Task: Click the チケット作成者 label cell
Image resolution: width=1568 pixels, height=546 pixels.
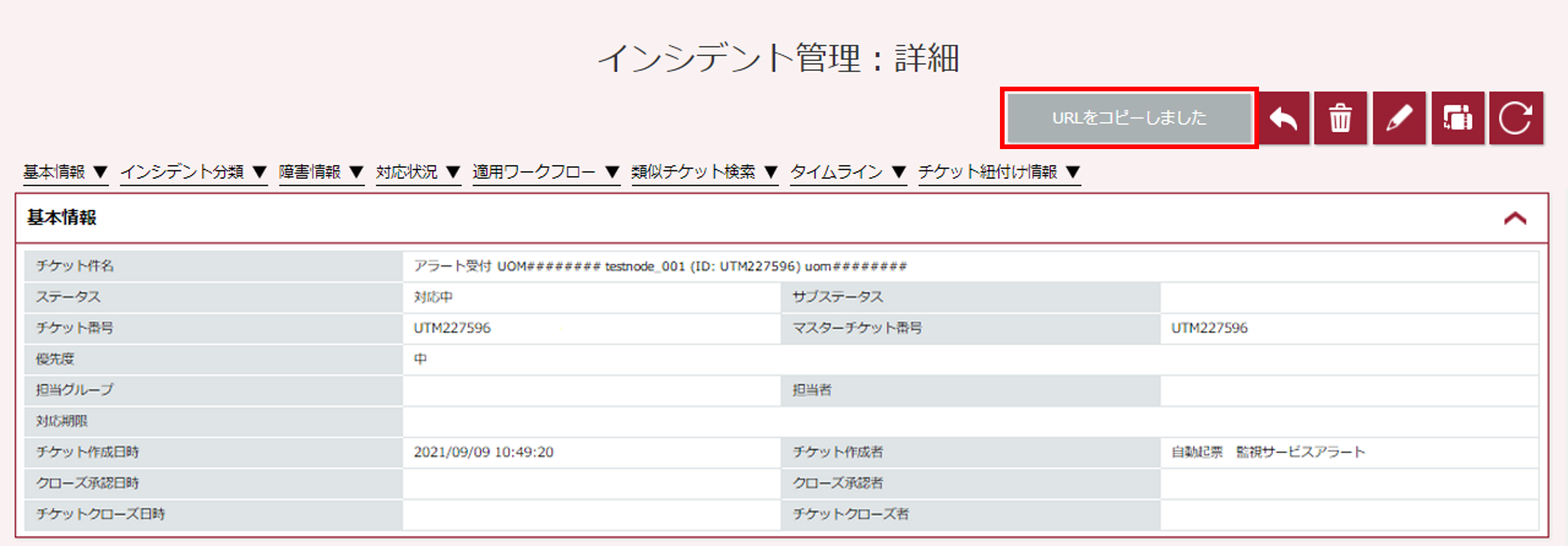Action: click(x=970, y=452)
